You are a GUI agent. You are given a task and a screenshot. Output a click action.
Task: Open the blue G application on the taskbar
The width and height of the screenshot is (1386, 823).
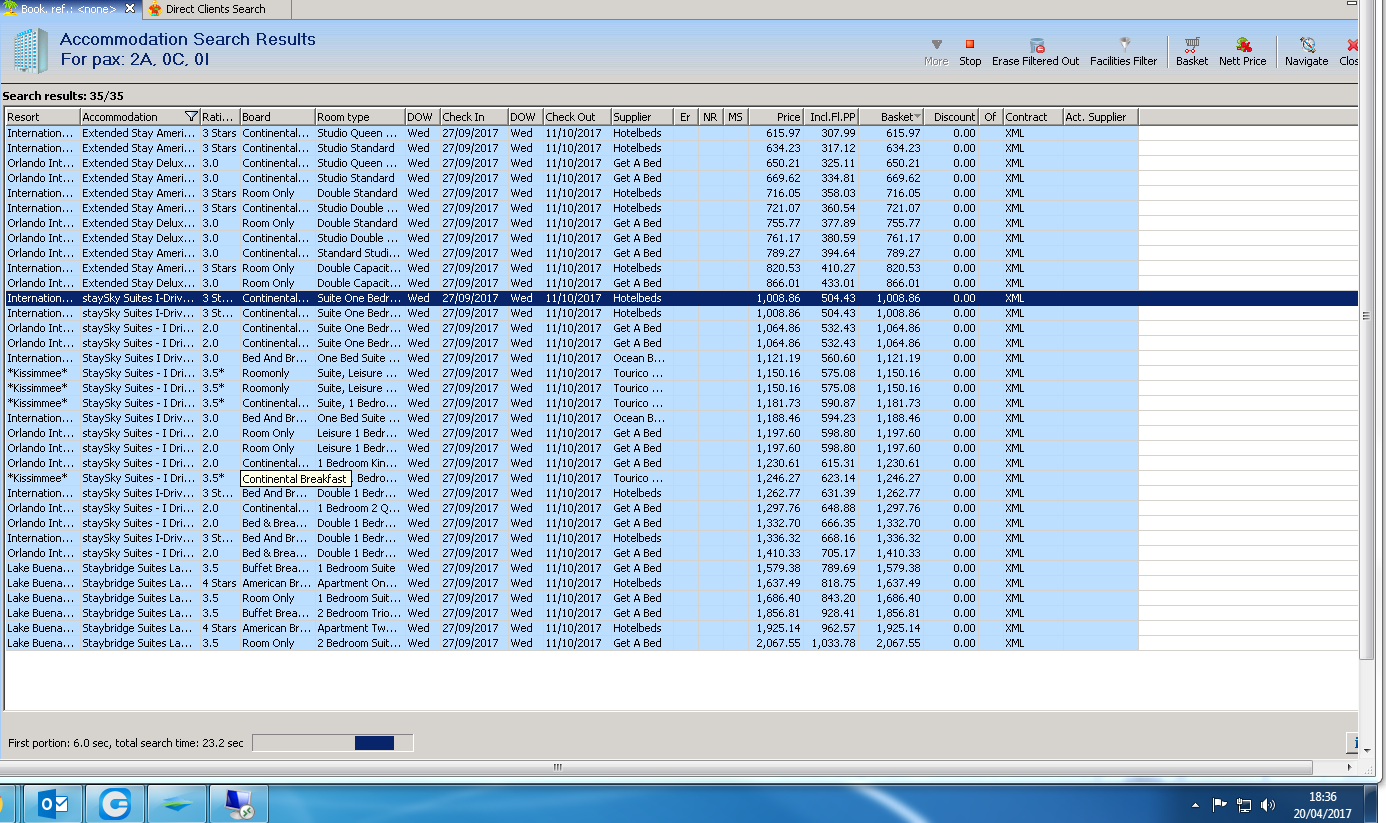115,804
